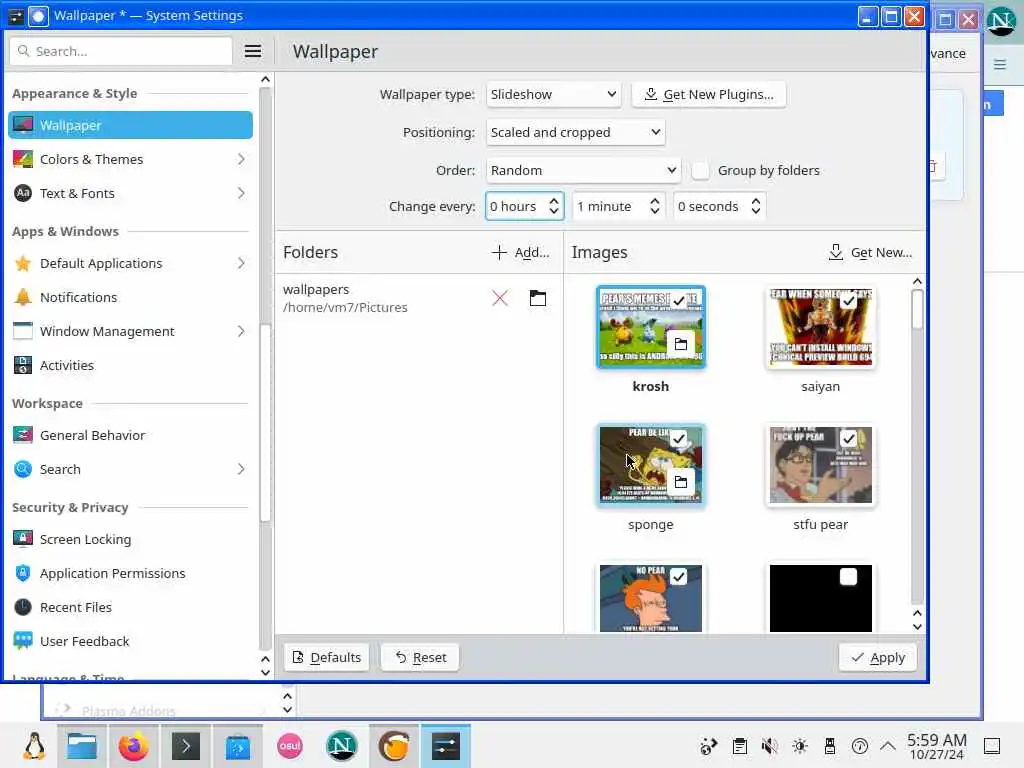Expand Window Management chevron
This screenshot has height=768, width=1024.
click(241, 331)
